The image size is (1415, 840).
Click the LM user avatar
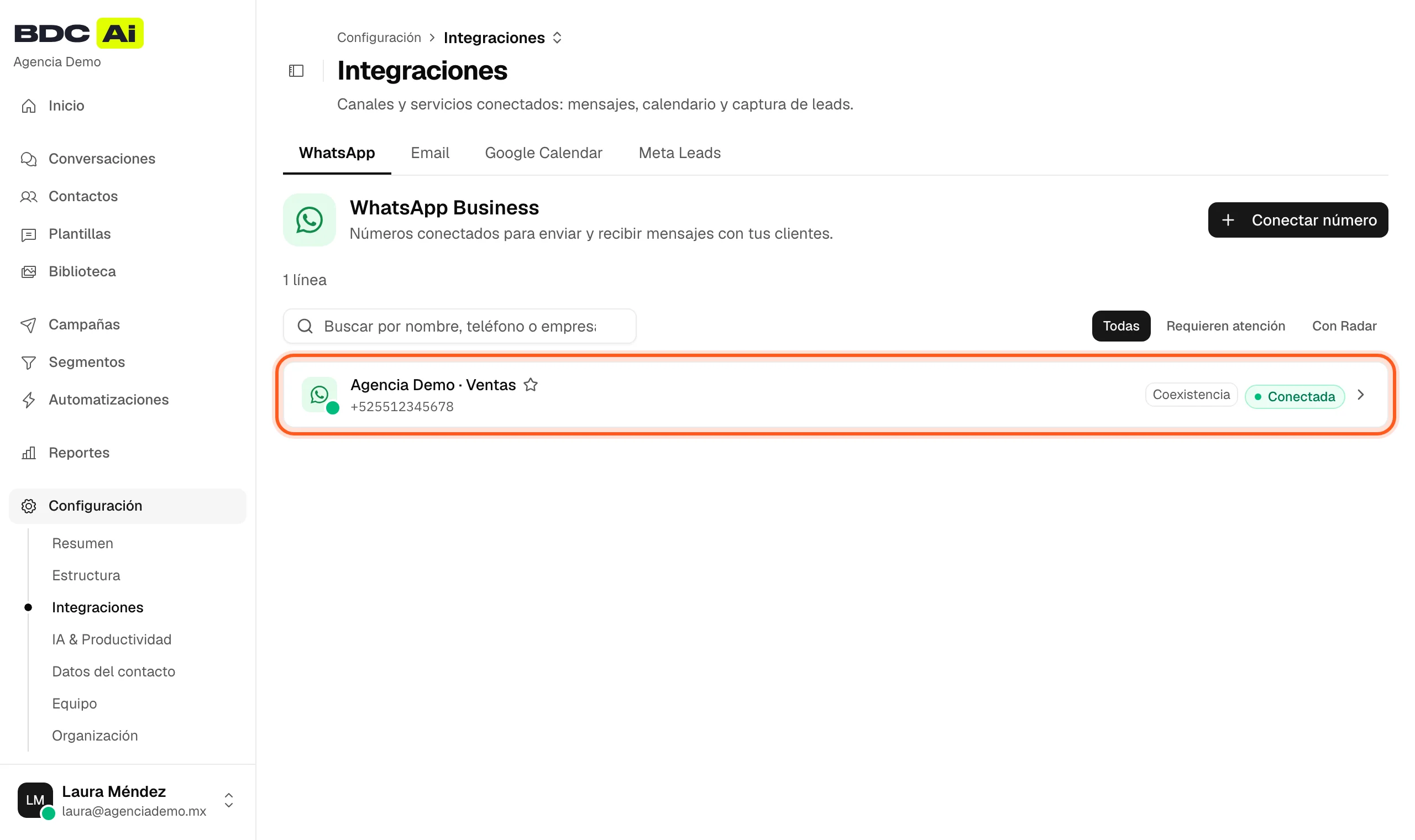[x=35, y=800]
